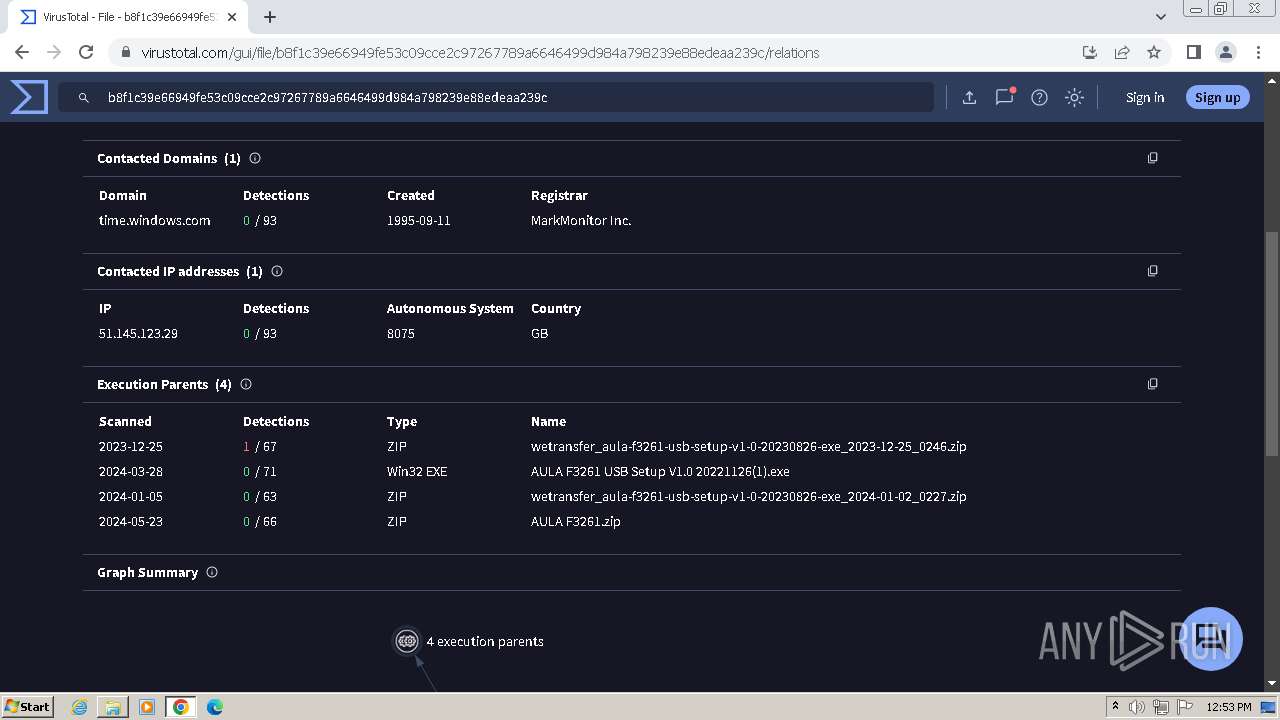This screenshot has width=1280, height=720.
Task: Click the scrollbar down arrow
Action: pyautogui.click(x=1271, y=683)
